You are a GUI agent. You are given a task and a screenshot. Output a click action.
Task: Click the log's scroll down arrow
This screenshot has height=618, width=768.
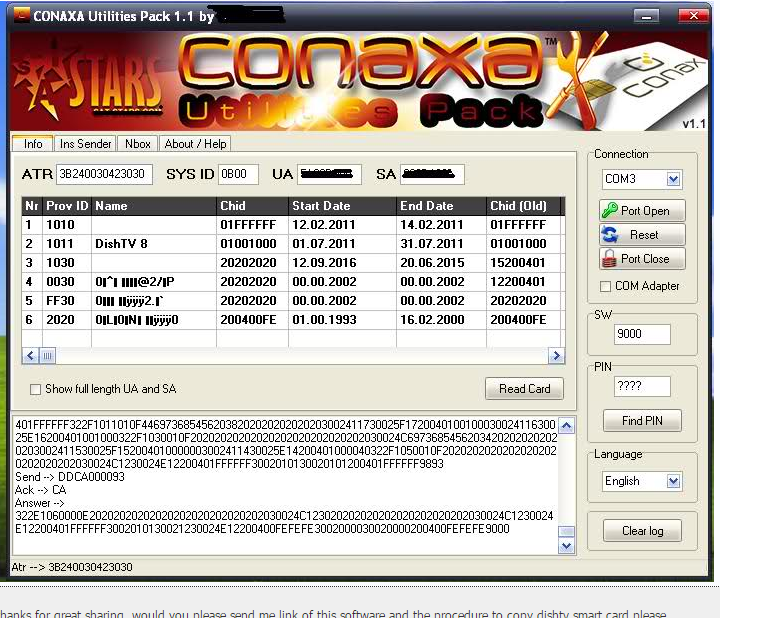coord(567,546)
